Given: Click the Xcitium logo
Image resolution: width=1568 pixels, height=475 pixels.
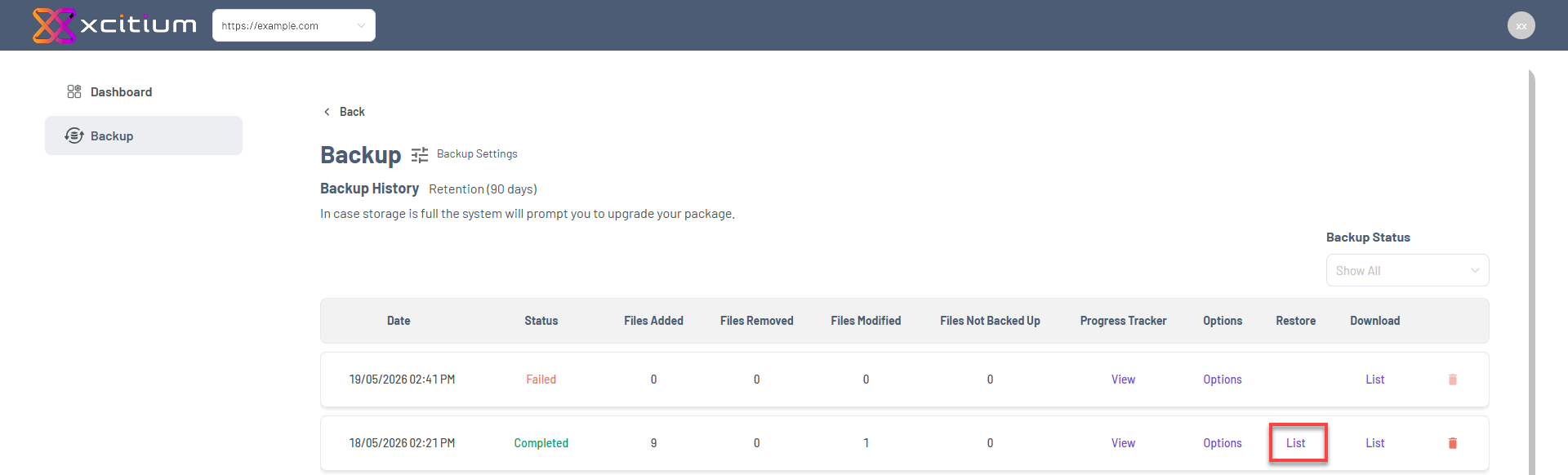Looking at the screenshot, I should 114,25.
